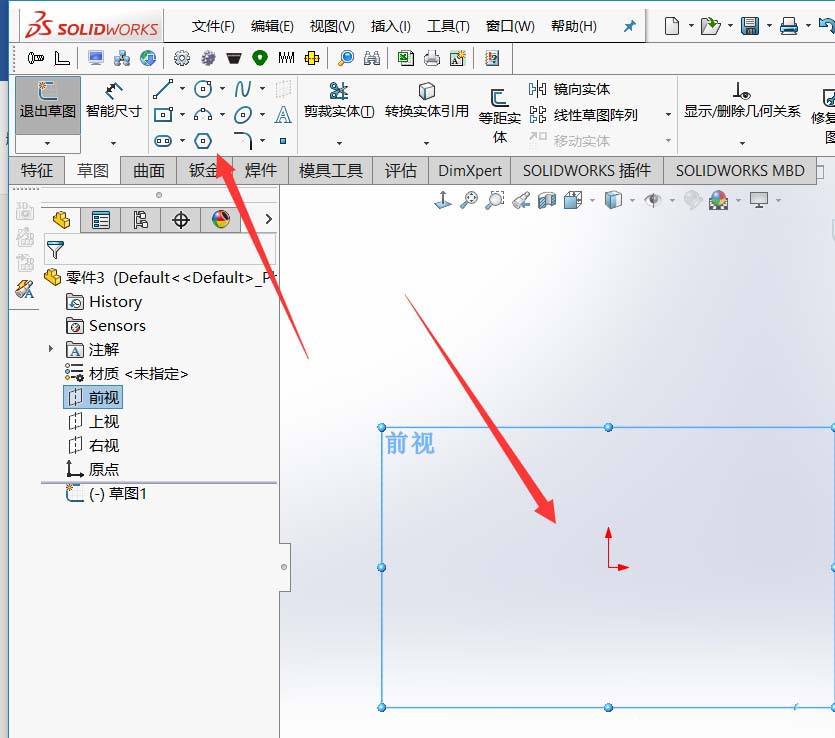Image resolution: width=835 pixels, height=738 pixels.
Task: Select the Sketch Text tool
Action: pyautogui.click(x=283, y=115)
